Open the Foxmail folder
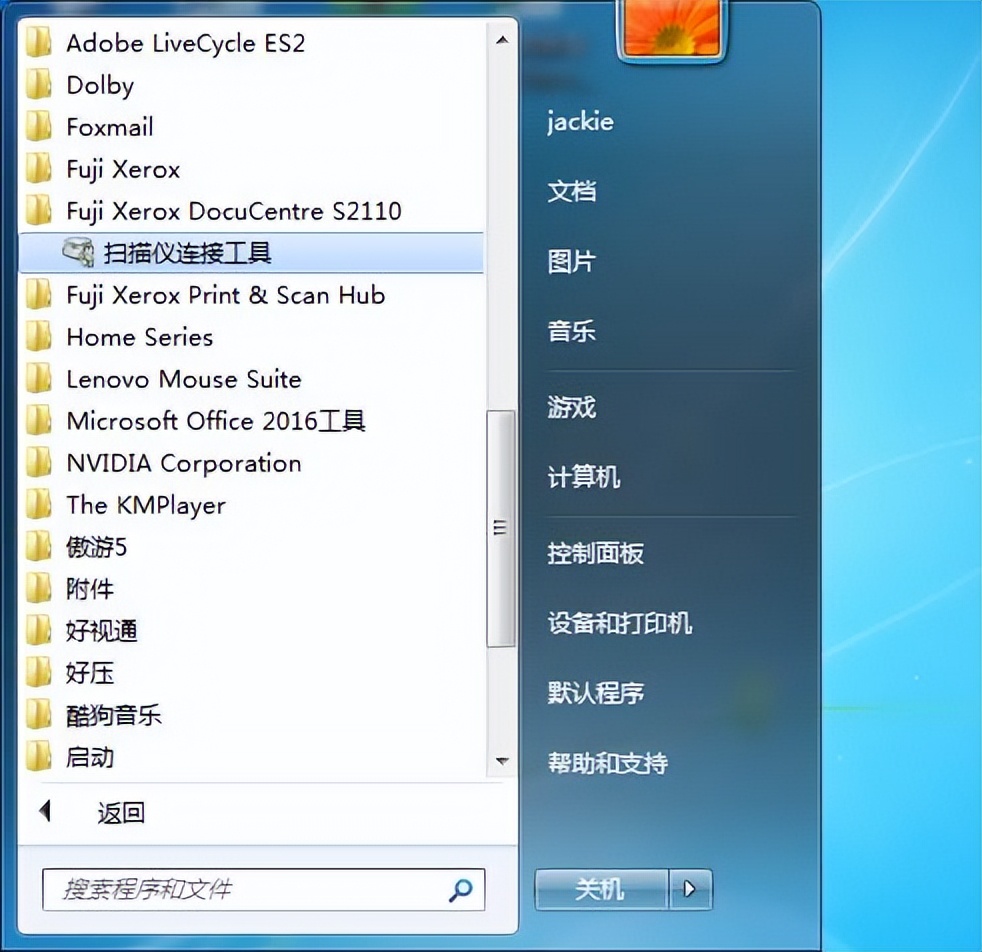This screenshot has width=982, height=952. tap(110, 127)
